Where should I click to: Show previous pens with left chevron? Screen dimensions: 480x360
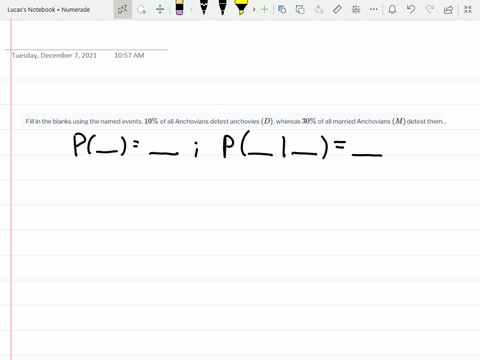(191, 9)
